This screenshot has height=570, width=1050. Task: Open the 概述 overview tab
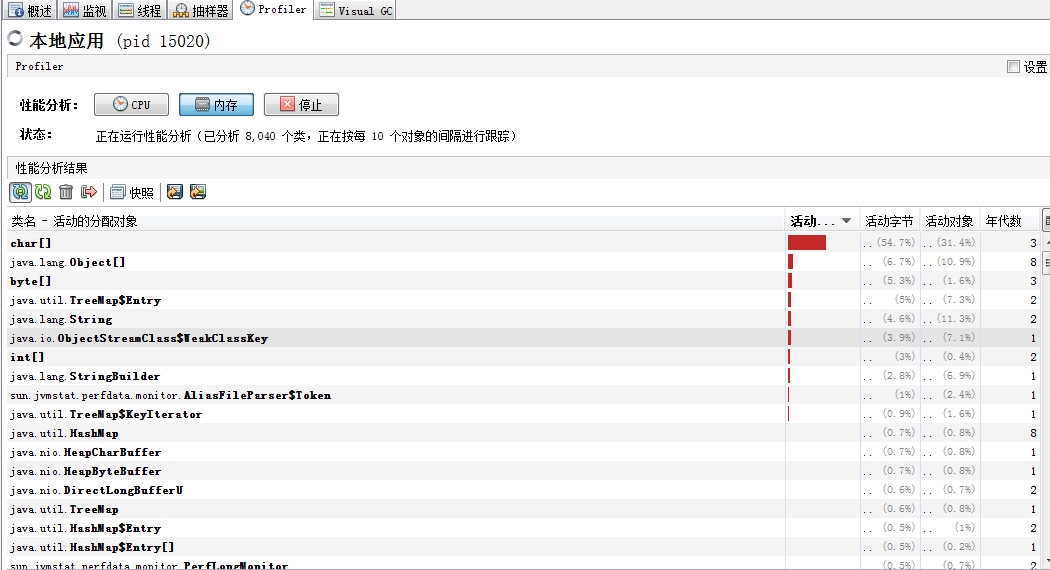30,10
